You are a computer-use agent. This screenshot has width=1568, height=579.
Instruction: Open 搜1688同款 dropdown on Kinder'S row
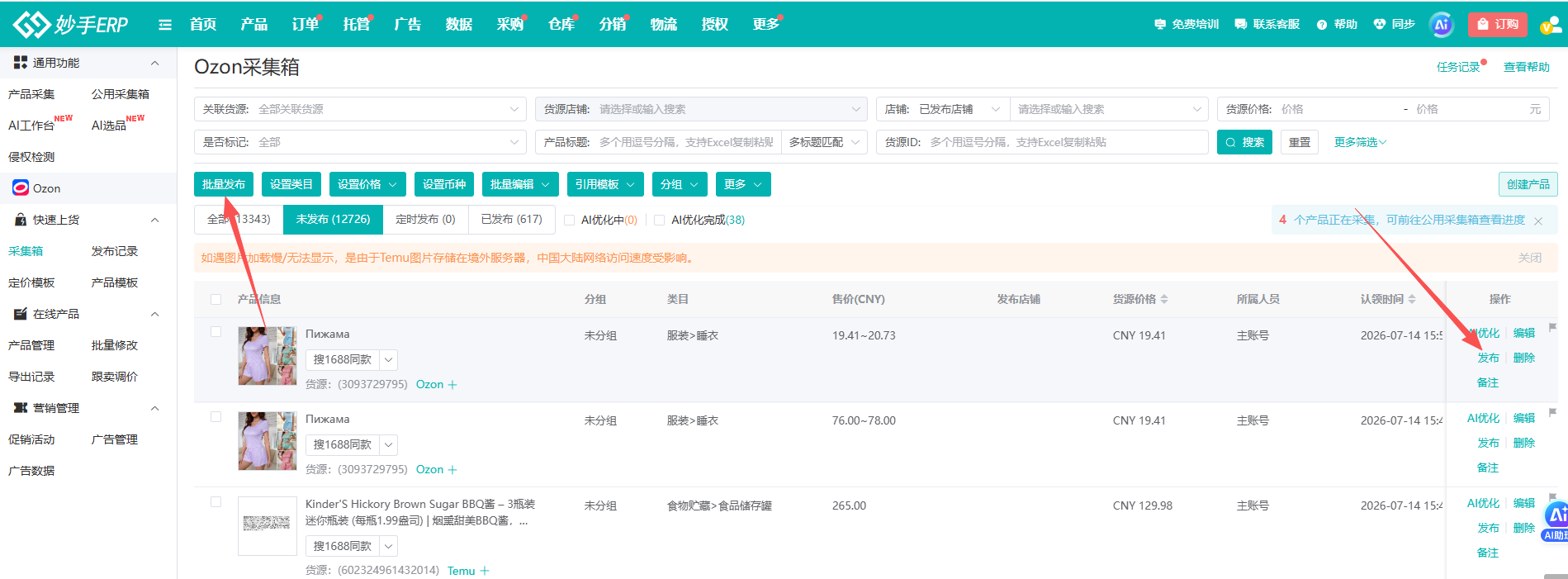tap(389, 546)
